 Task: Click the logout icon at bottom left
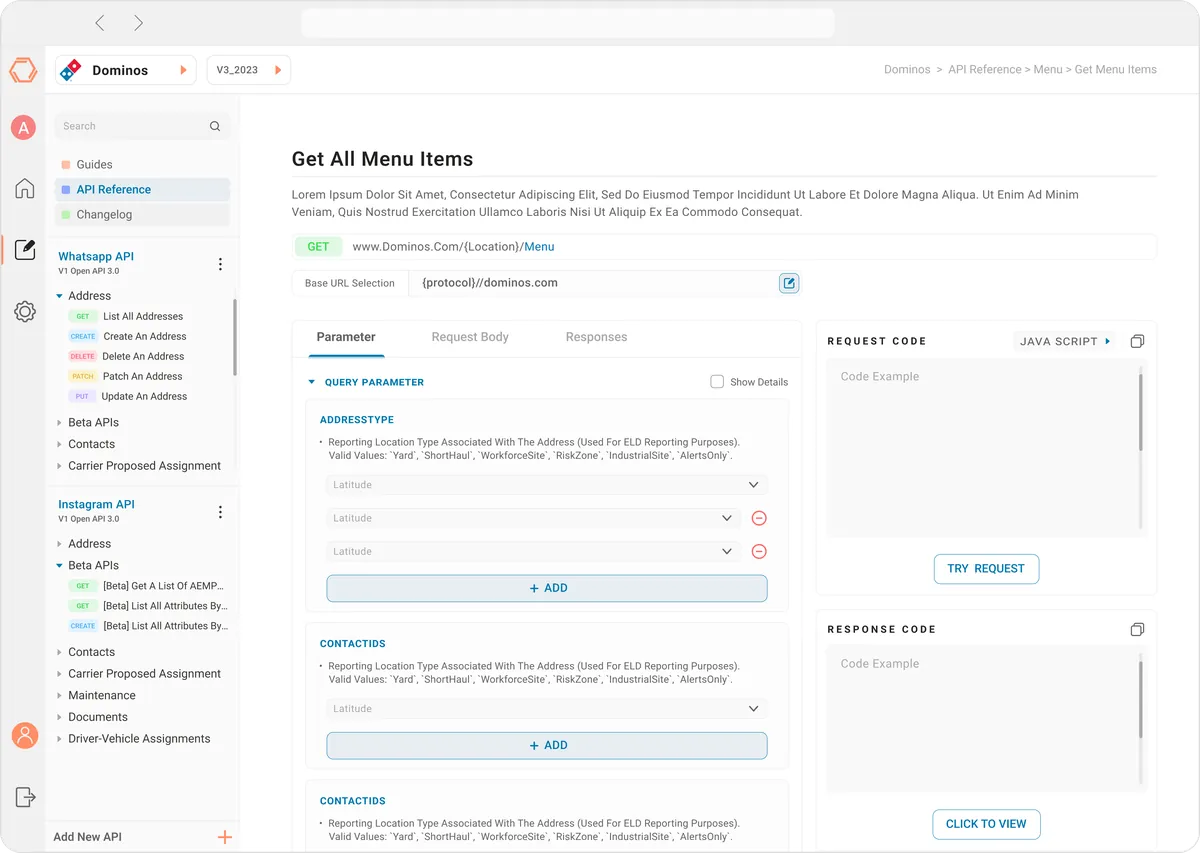pos(25,797)
